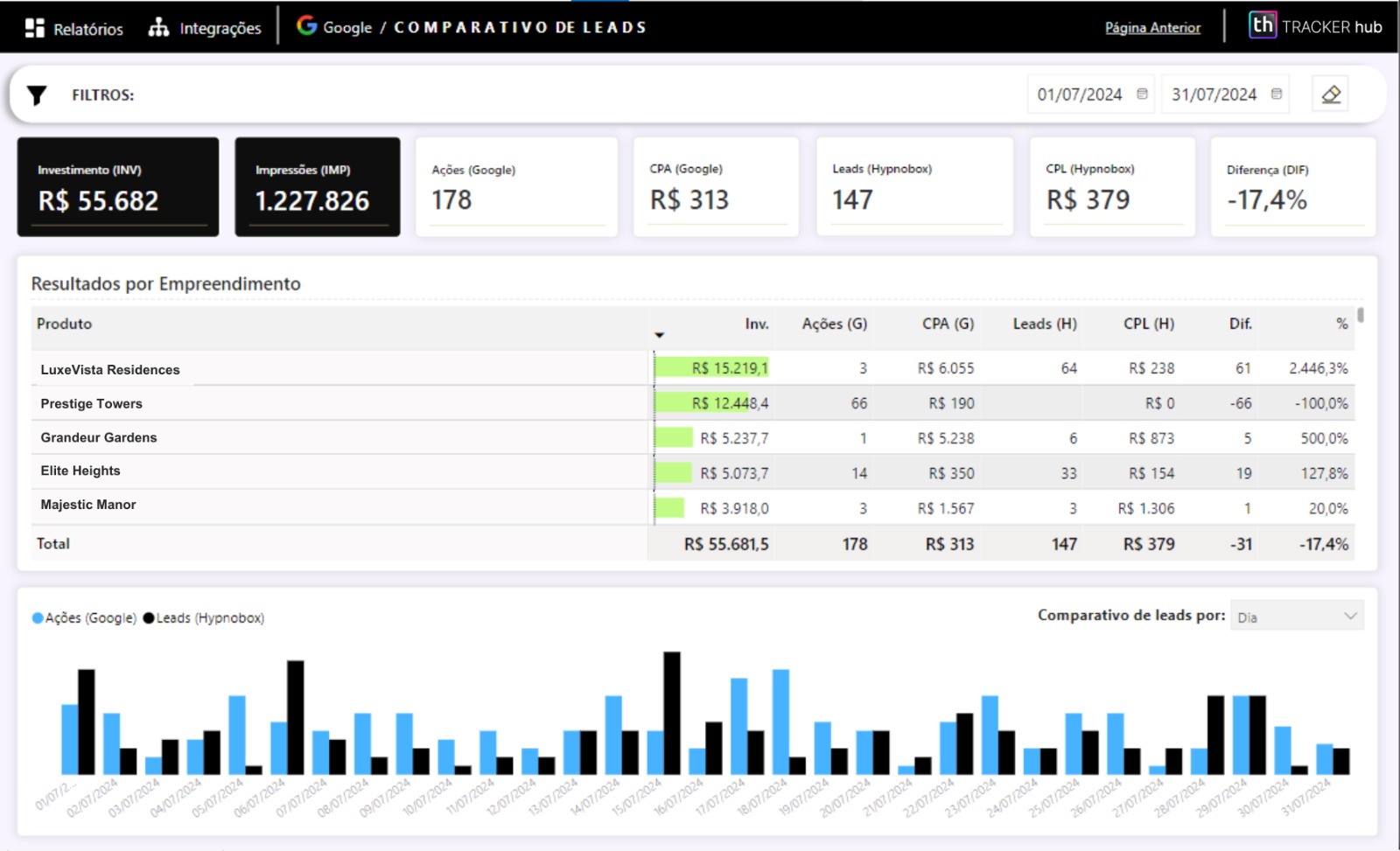1400x851 pixels.
Task: Click the Google logo icon
Action: pos(306,26)
